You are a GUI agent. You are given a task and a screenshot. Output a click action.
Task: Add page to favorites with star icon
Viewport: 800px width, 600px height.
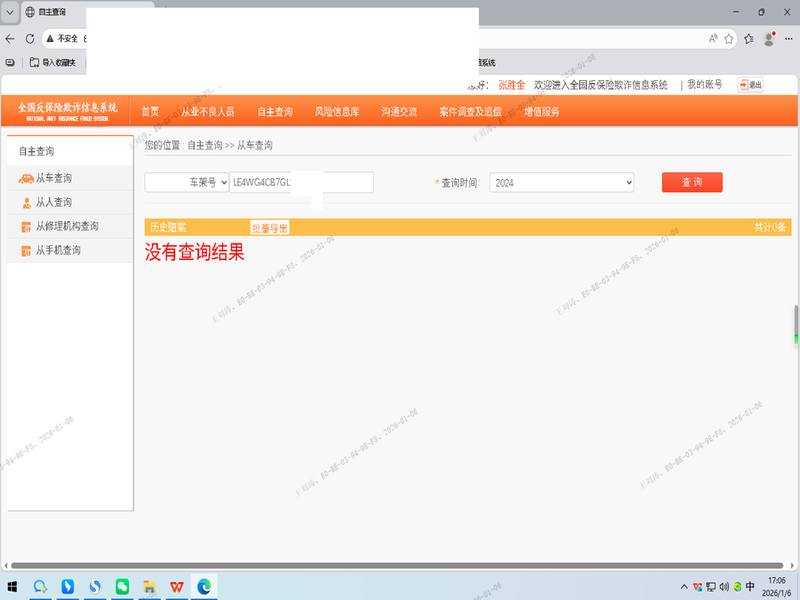coord(729,39)
